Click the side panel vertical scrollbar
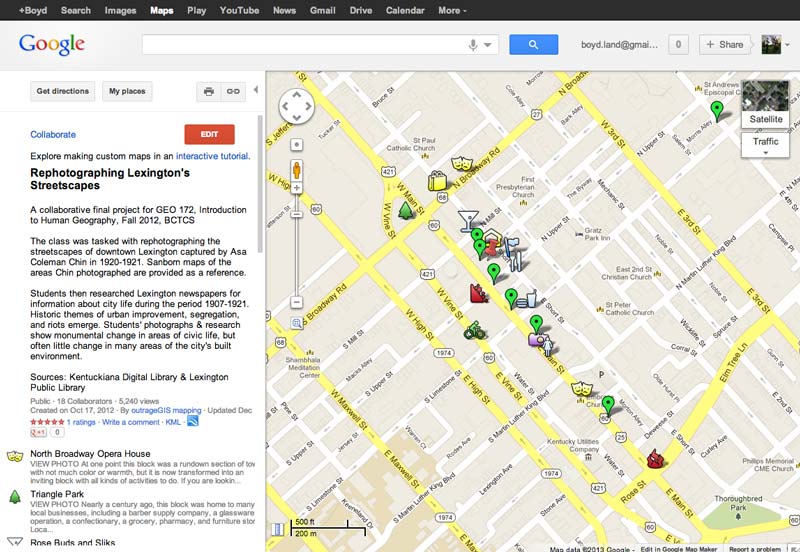The width and height of the screenshot is (800, 552). coord(260,184)
